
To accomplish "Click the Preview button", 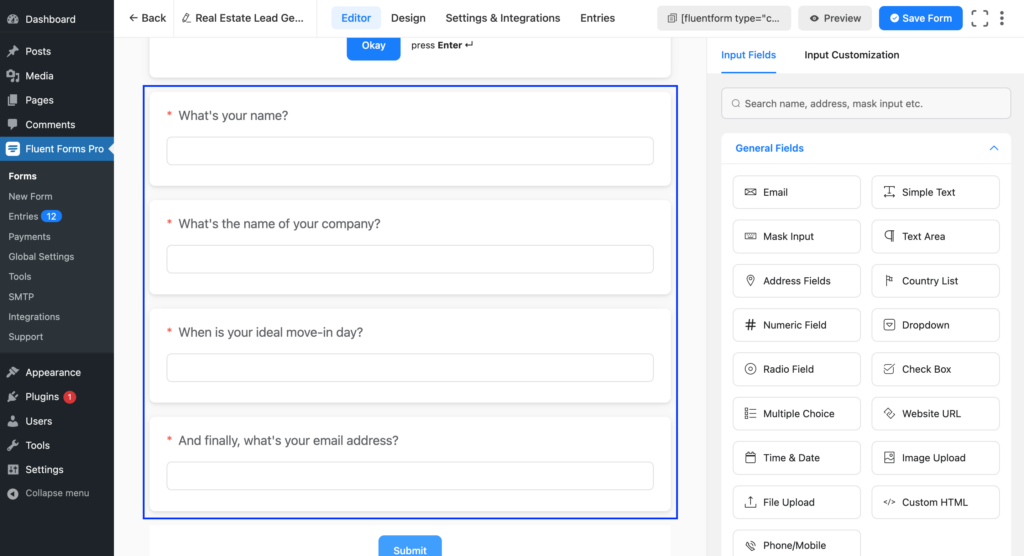I will 835,18.
